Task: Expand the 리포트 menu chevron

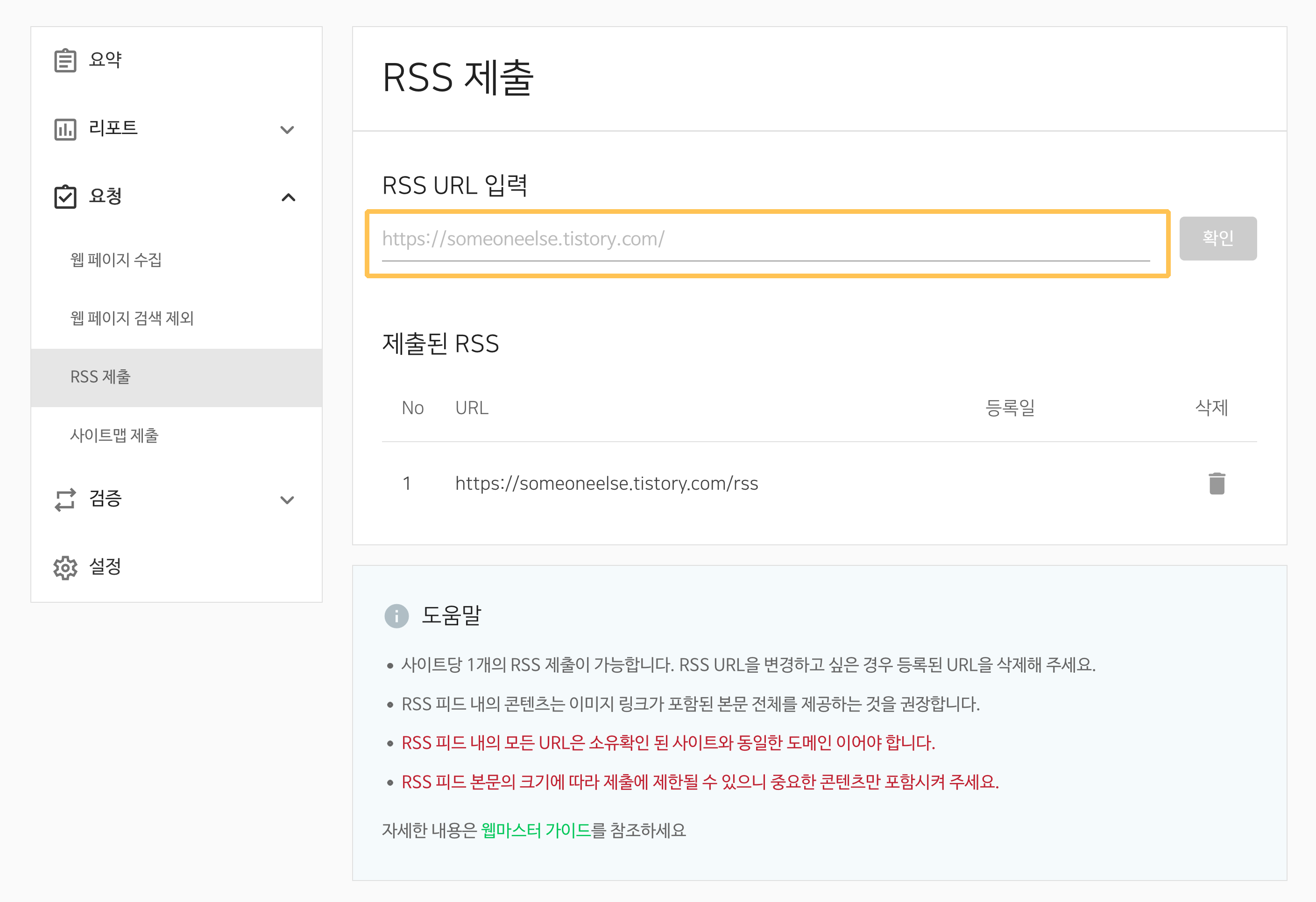Action: [x=288, y=130]
